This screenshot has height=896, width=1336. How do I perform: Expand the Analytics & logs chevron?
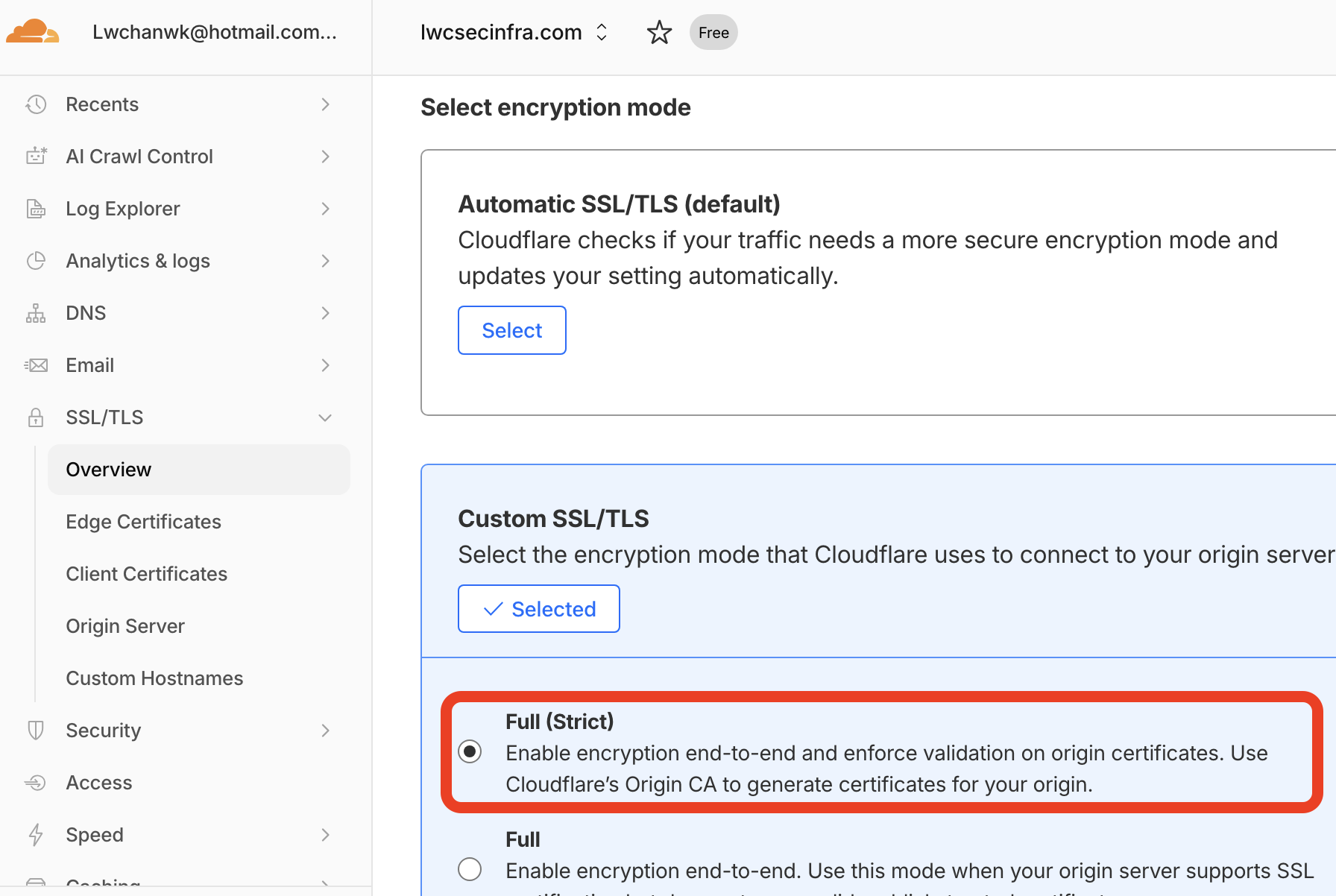point(325,261)
